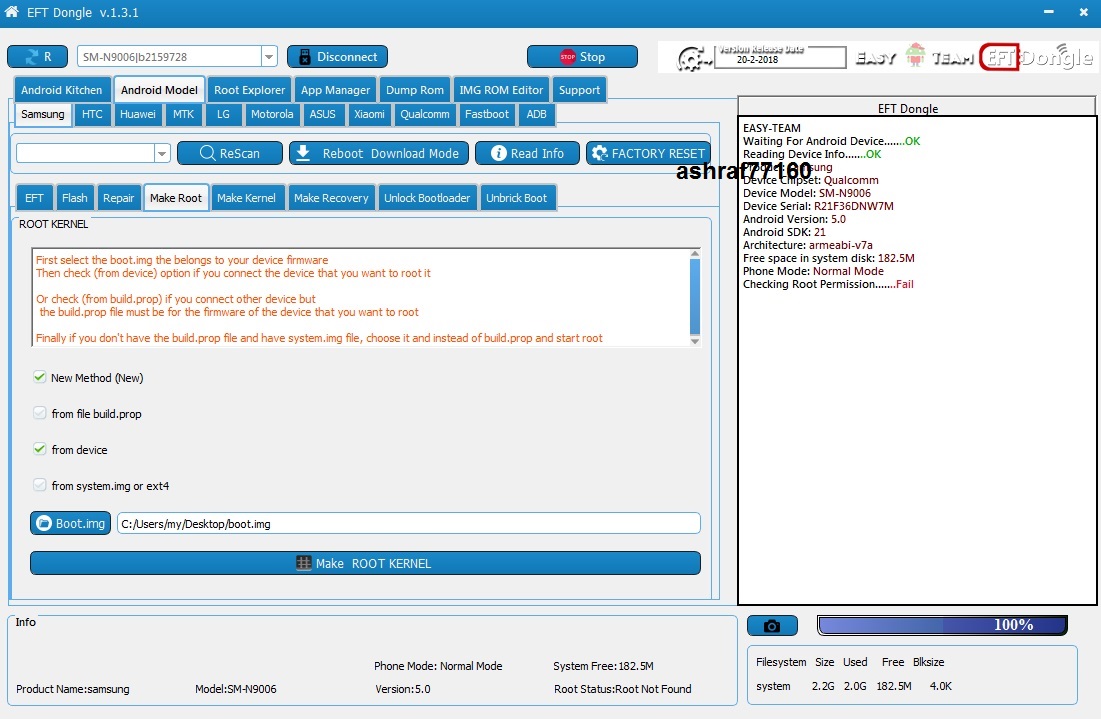Select the Xiaomi brand tab
1101x719 pixels.
(369, 114)
